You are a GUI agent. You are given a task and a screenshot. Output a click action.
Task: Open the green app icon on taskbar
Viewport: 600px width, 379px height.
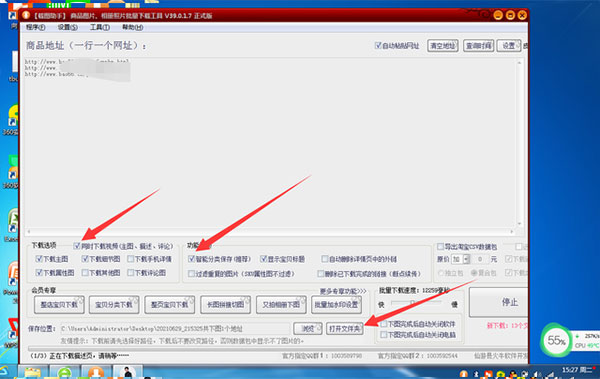point(65,372)
